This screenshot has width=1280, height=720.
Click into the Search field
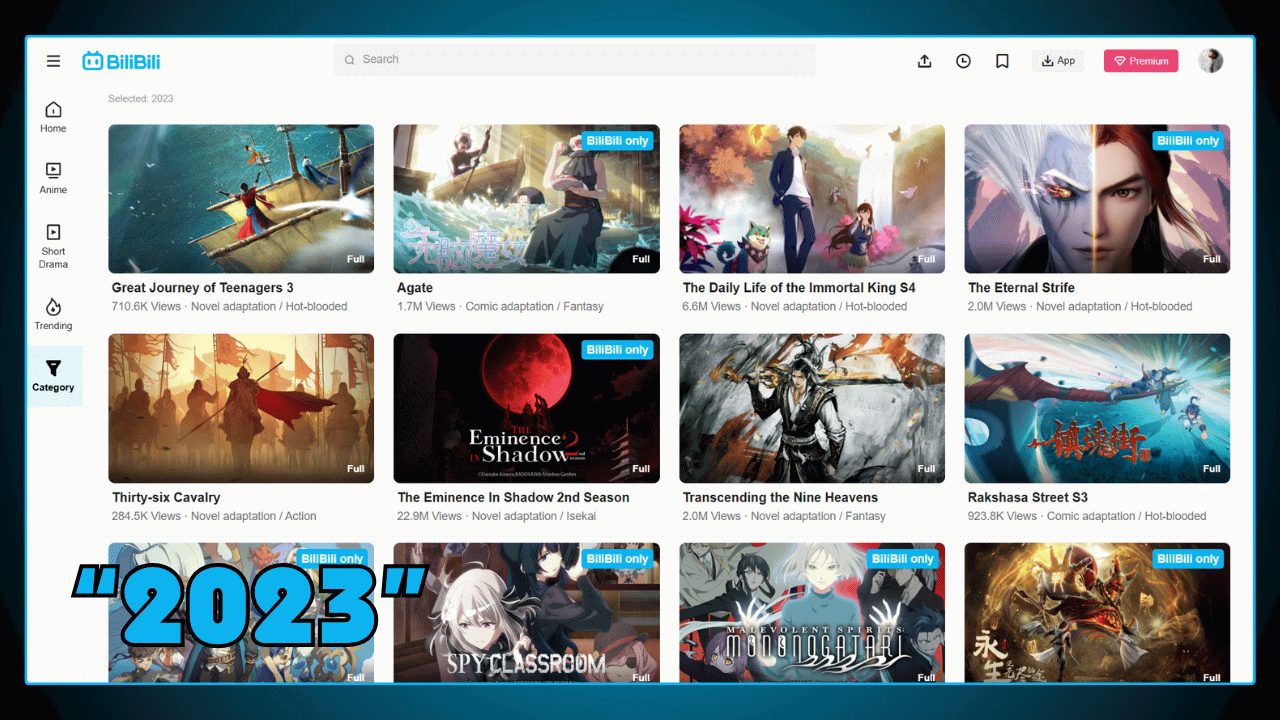[575, 60]
